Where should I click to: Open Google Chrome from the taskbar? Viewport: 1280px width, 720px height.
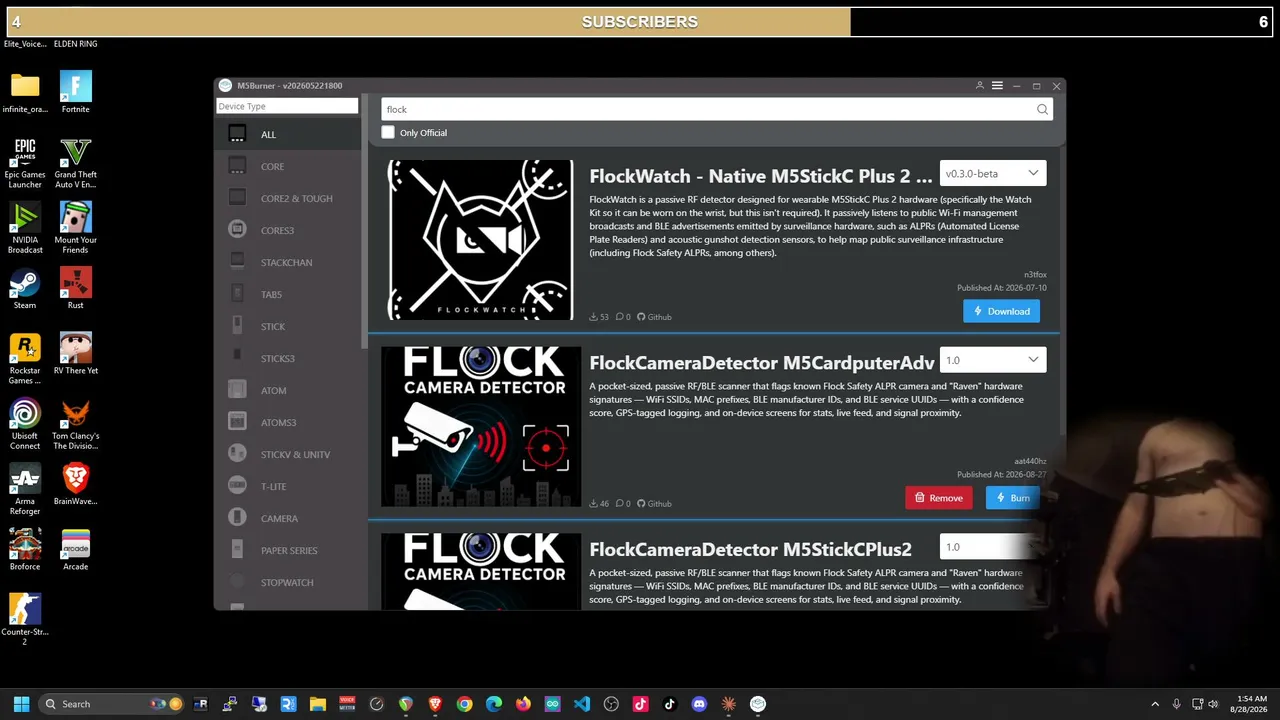point(464,704)
